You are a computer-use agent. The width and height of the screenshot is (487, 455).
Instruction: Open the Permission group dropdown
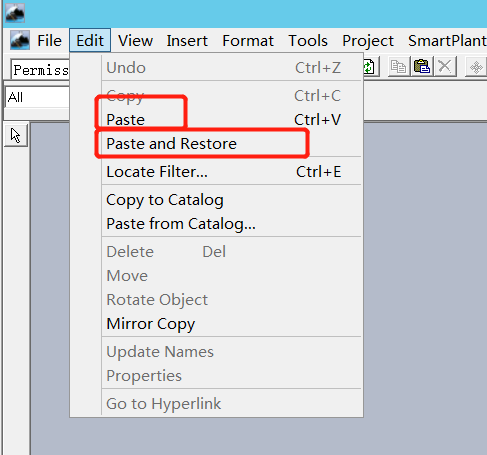[41, 69]
